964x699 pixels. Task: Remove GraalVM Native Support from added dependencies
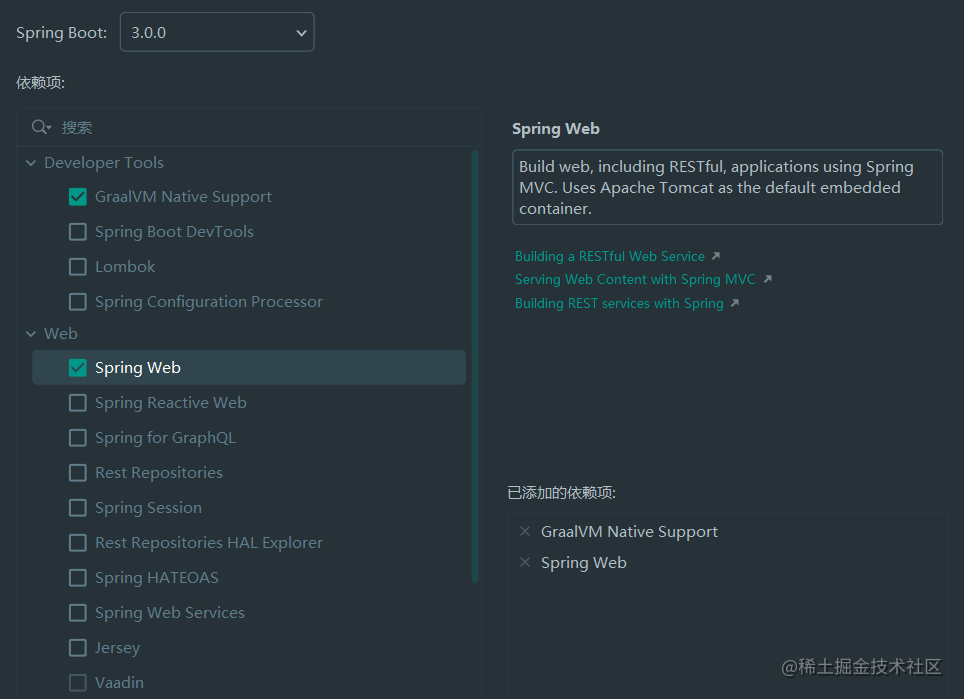(x=525, y=531)
